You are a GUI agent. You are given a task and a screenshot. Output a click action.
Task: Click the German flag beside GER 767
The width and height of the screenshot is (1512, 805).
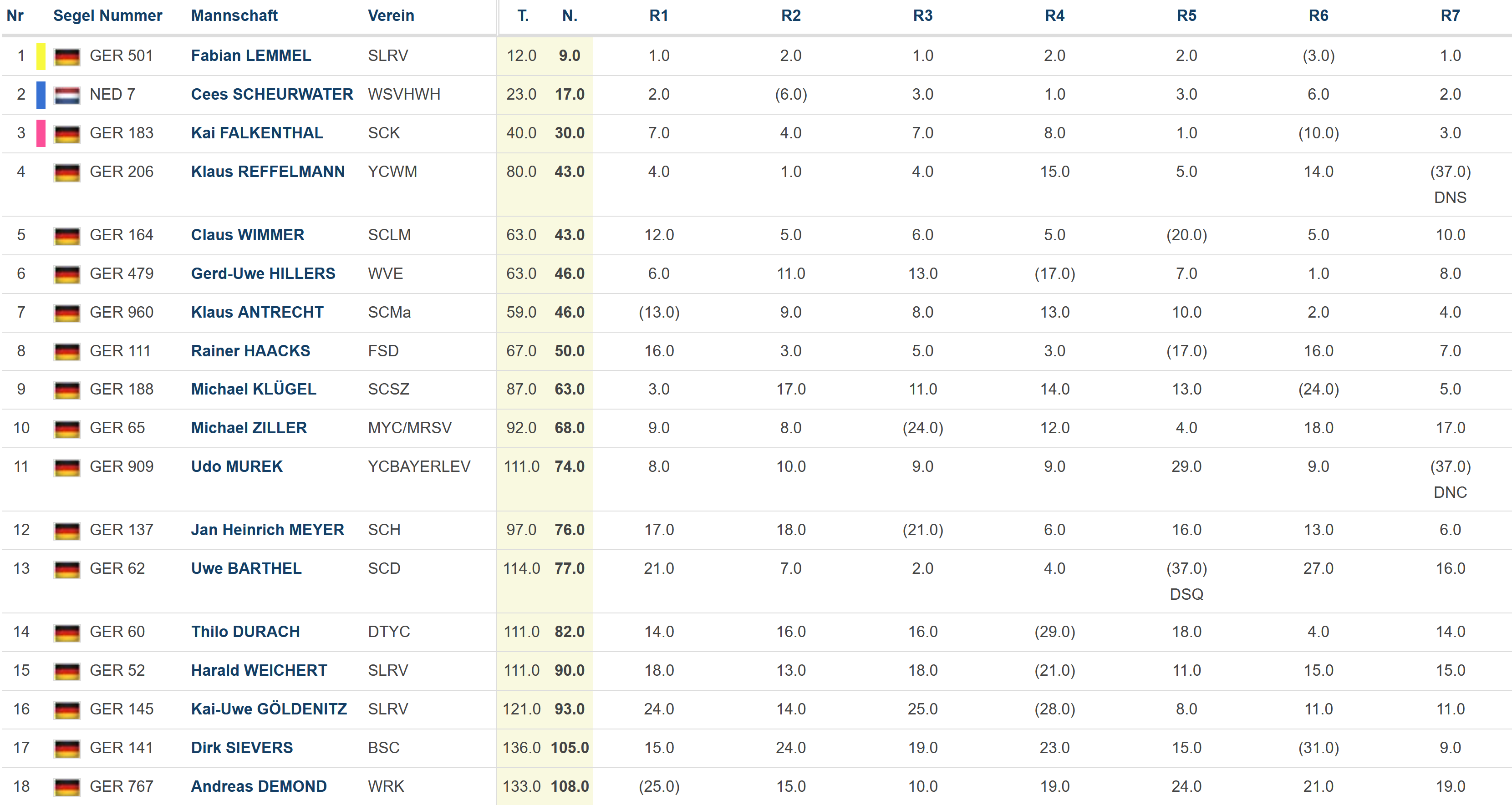[67, 787]
